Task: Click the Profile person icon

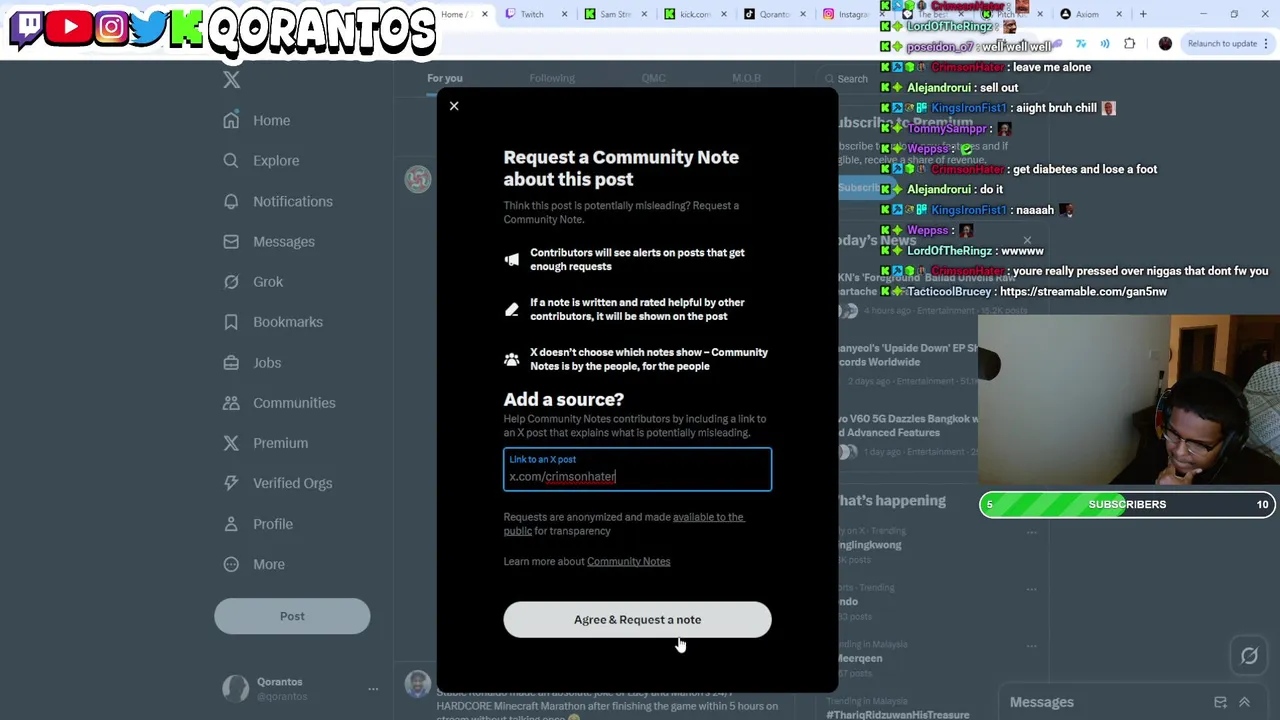Action: 231,523
